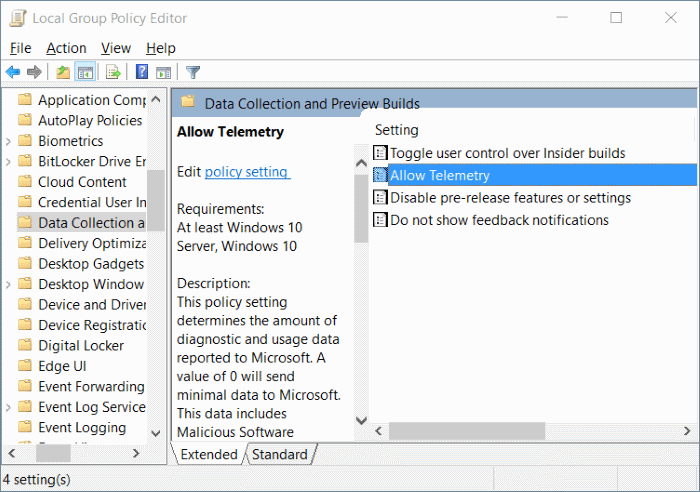
Task: Click settings list scroll right arrow
Action: [x=687, y=431]
